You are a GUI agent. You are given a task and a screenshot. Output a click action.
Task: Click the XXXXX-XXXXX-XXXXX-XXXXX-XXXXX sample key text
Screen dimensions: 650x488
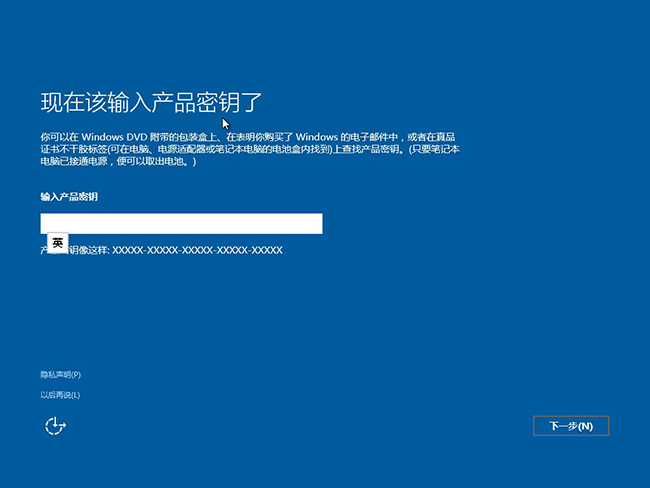pyautogui.click(x=197, y=250)
